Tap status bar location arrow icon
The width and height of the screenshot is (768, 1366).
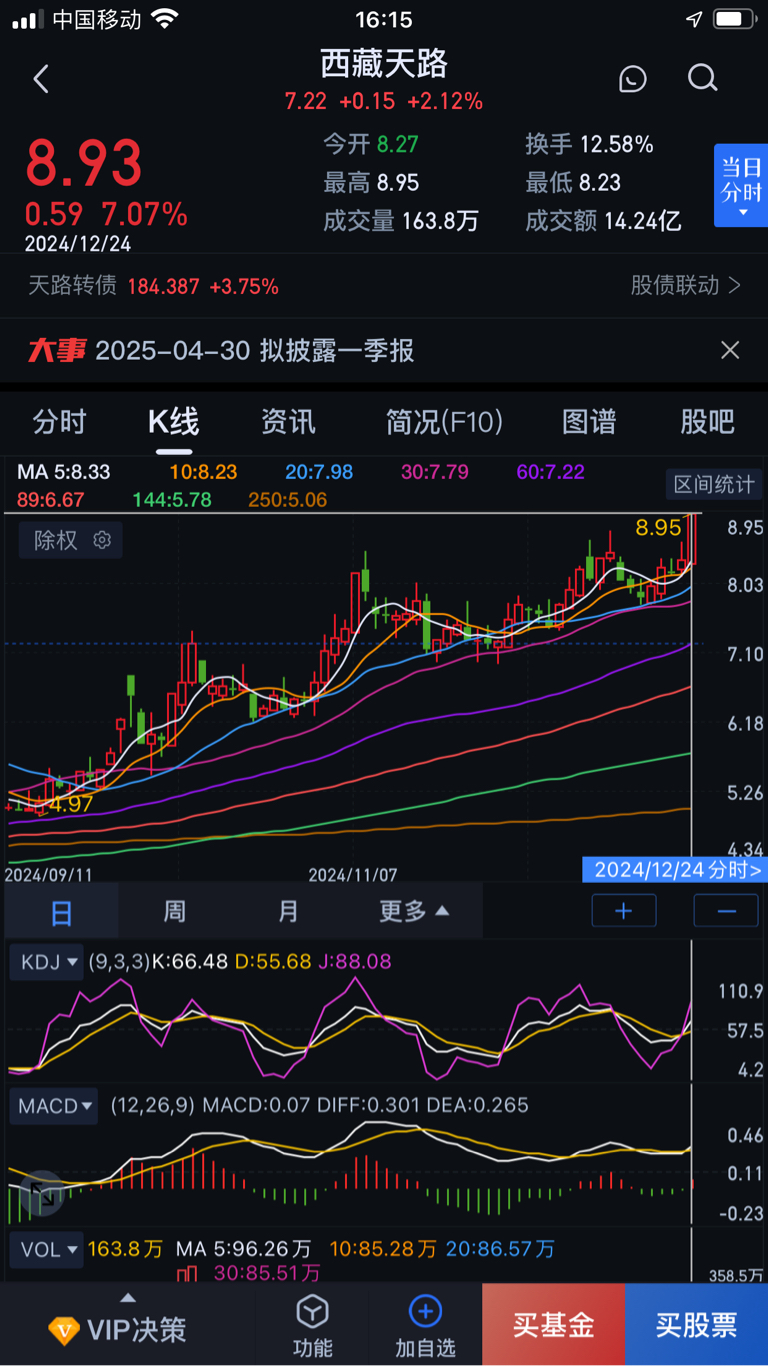coord(695,20)
